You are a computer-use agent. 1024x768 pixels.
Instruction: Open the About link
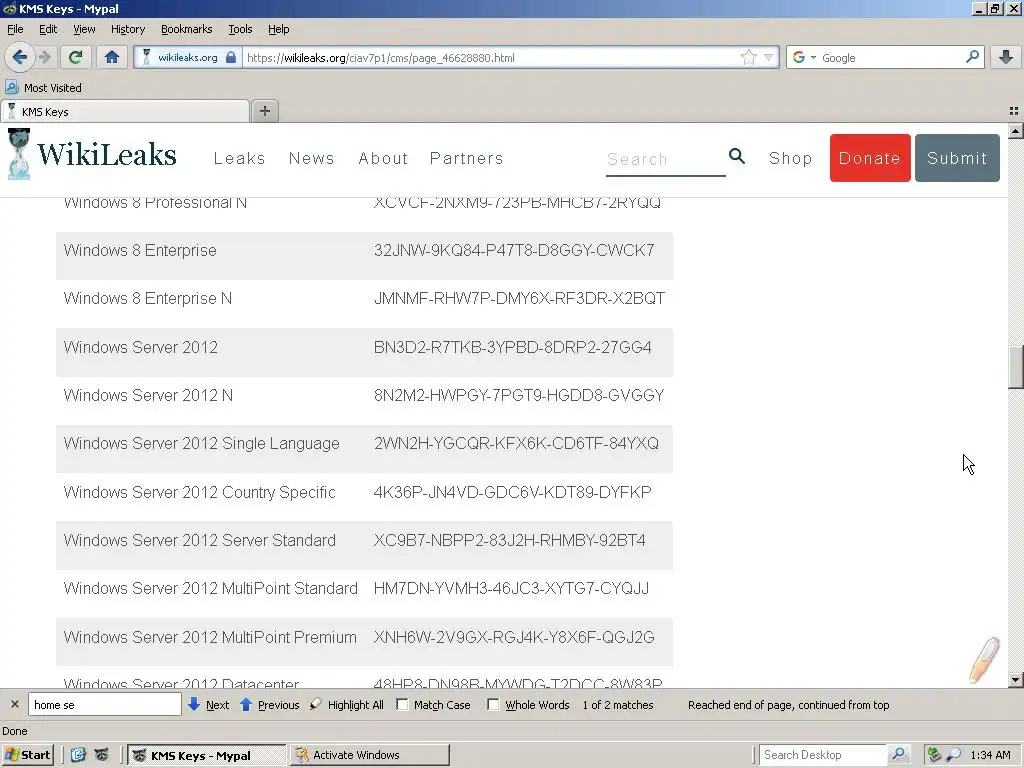click(383, 158)
